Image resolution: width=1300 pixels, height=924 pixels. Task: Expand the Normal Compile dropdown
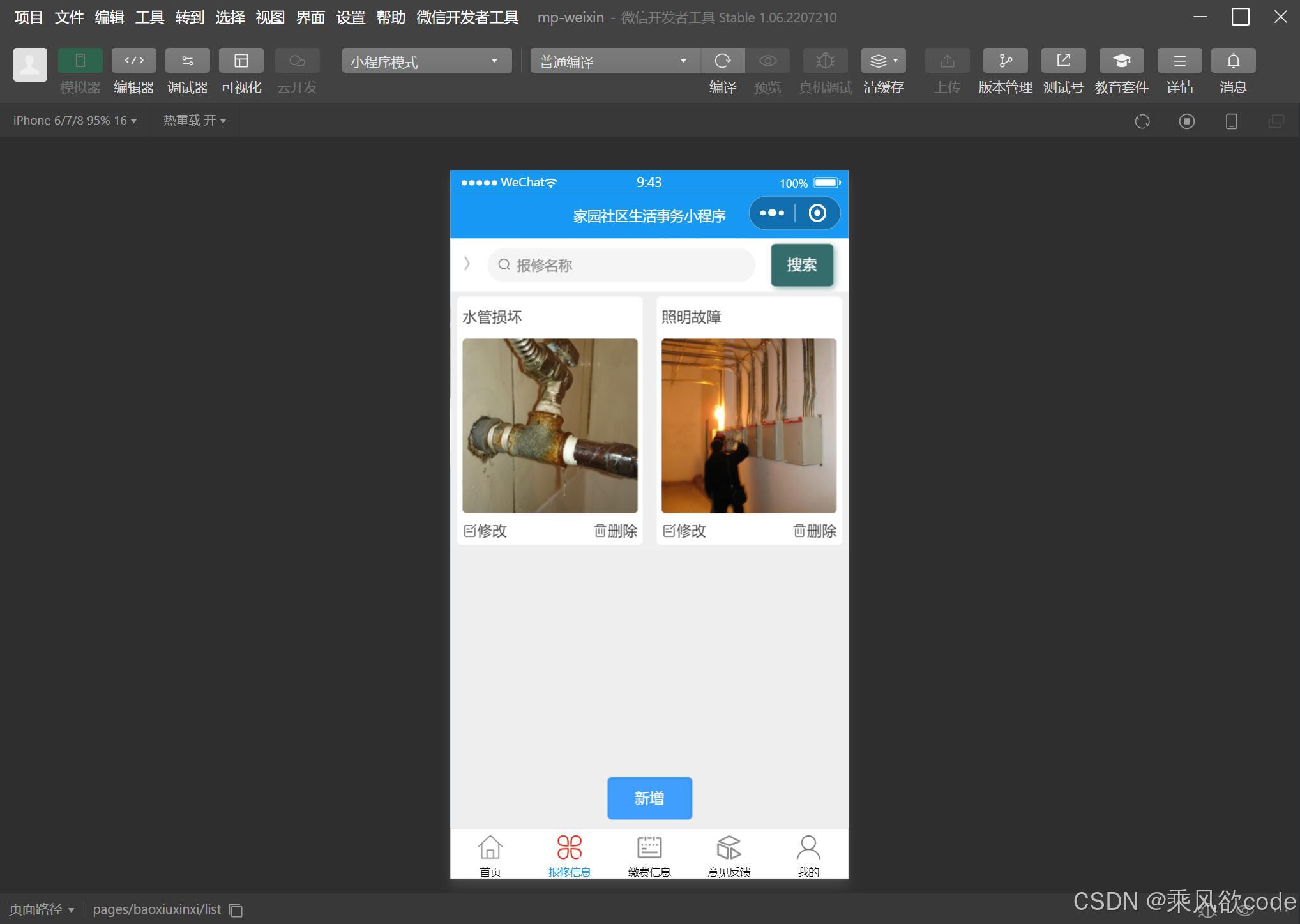click(614, 61)
